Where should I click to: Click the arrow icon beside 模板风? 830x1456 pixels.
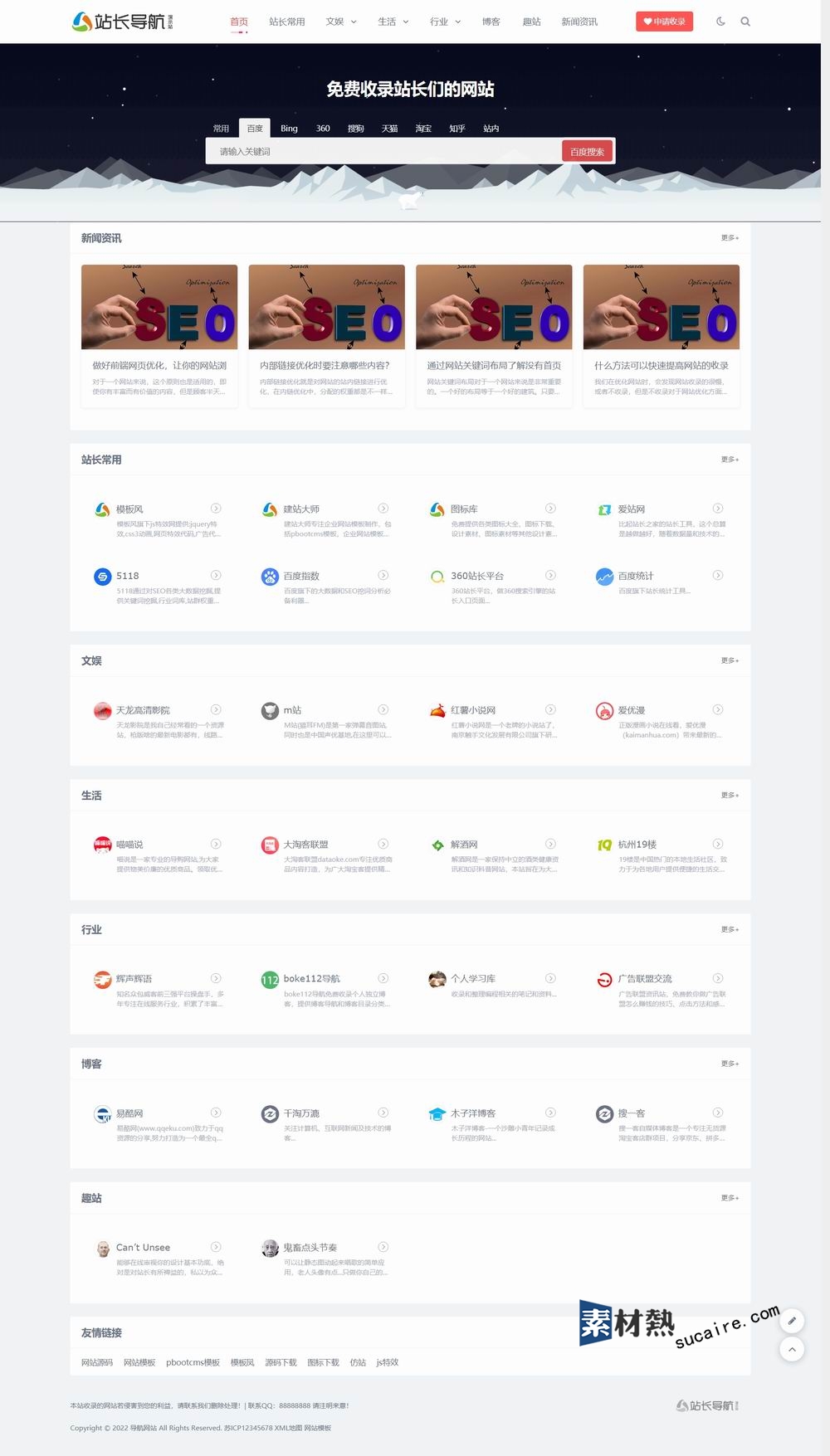[x=216, y=509]
